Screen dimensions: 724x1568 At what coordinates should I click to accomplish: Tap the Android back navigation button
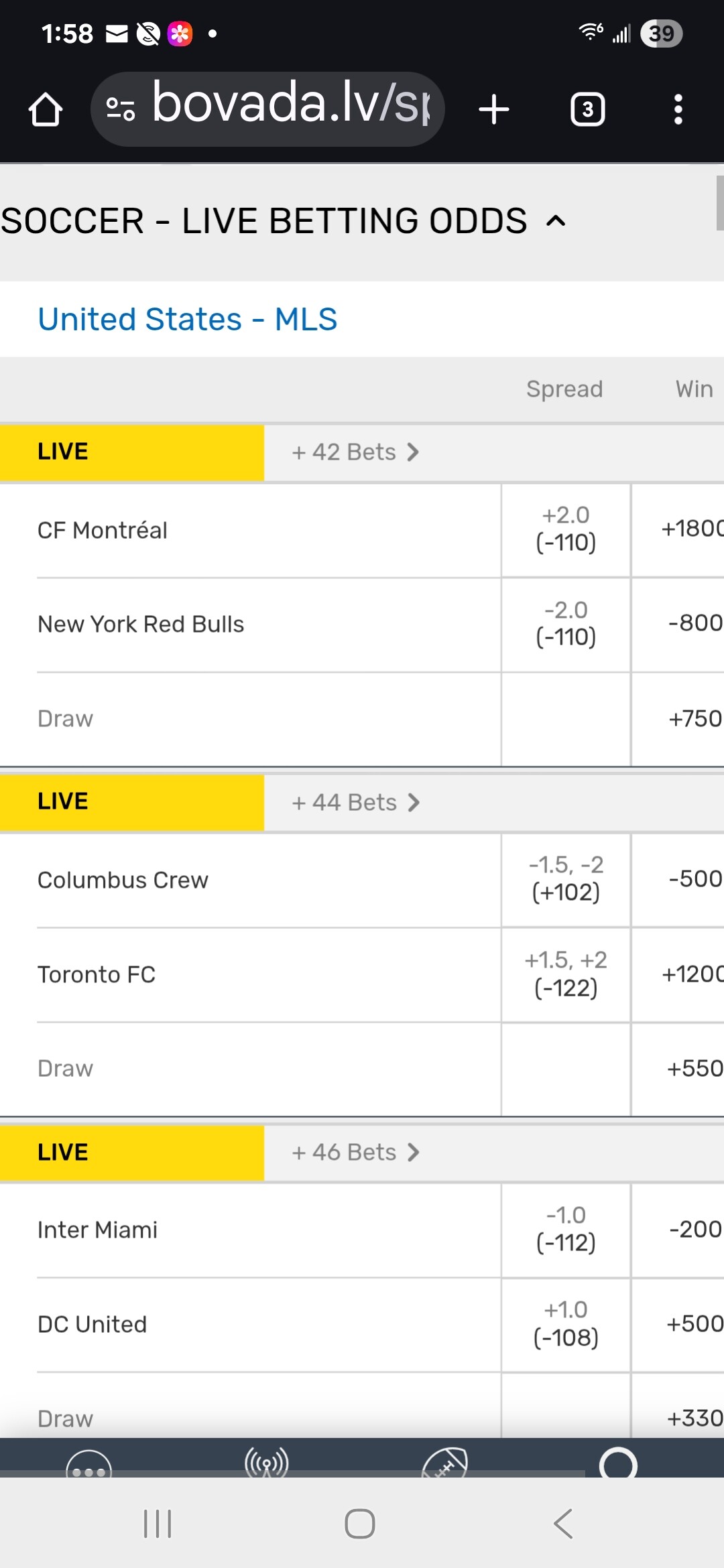tap(563, 1524)
